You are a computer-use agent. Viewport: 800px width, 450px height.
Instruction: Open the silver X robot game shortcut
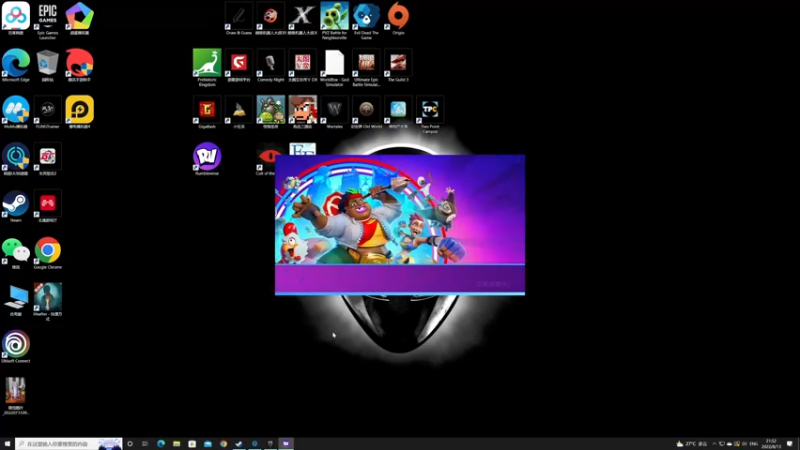coord(303,18)
